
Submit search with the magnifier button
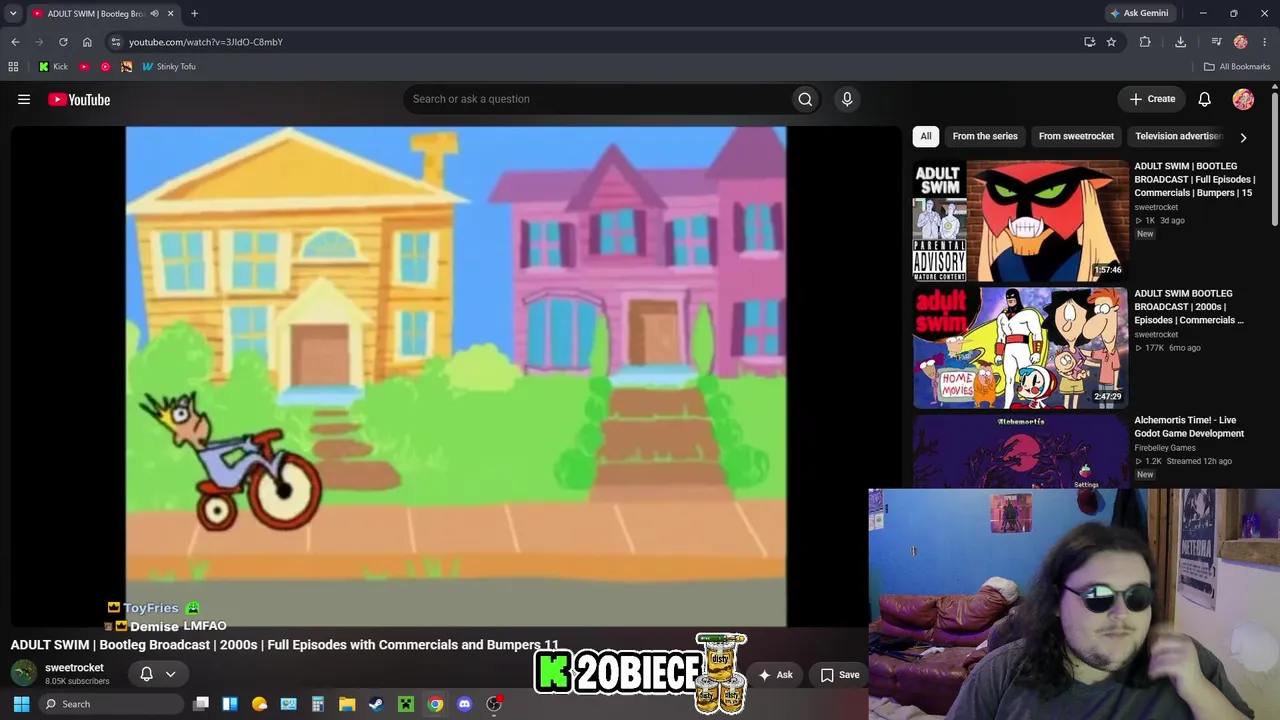point(805,99)
